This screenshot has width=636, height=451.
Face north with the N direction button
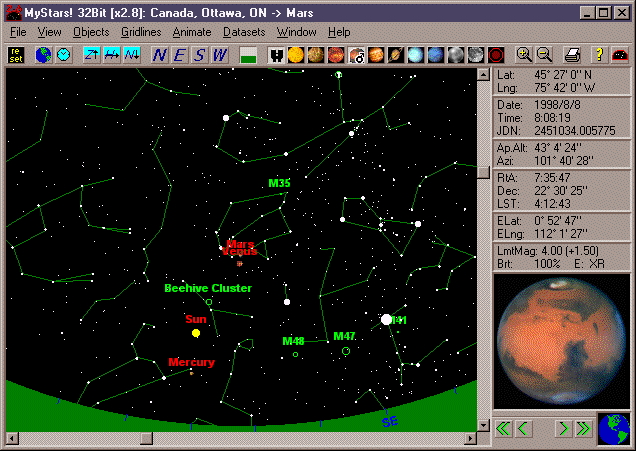click(159, 55)
